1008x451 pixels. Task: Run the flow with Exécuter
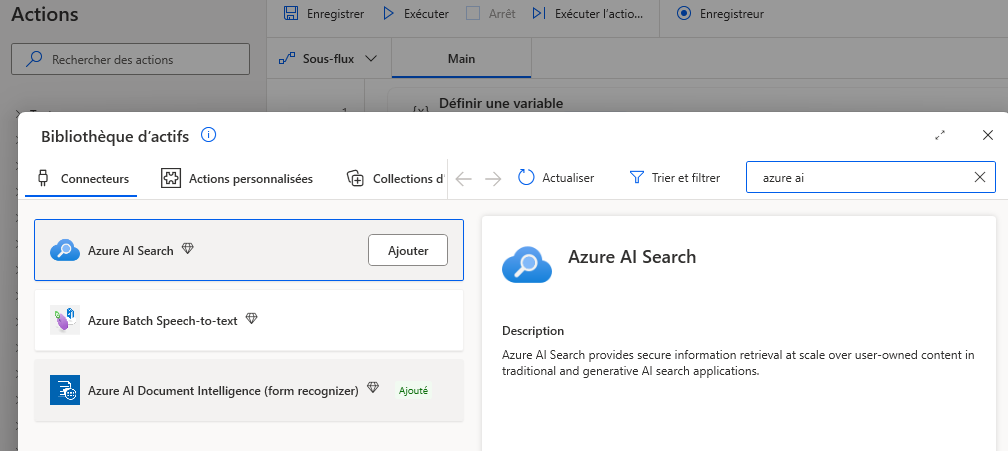click(415, 13)
